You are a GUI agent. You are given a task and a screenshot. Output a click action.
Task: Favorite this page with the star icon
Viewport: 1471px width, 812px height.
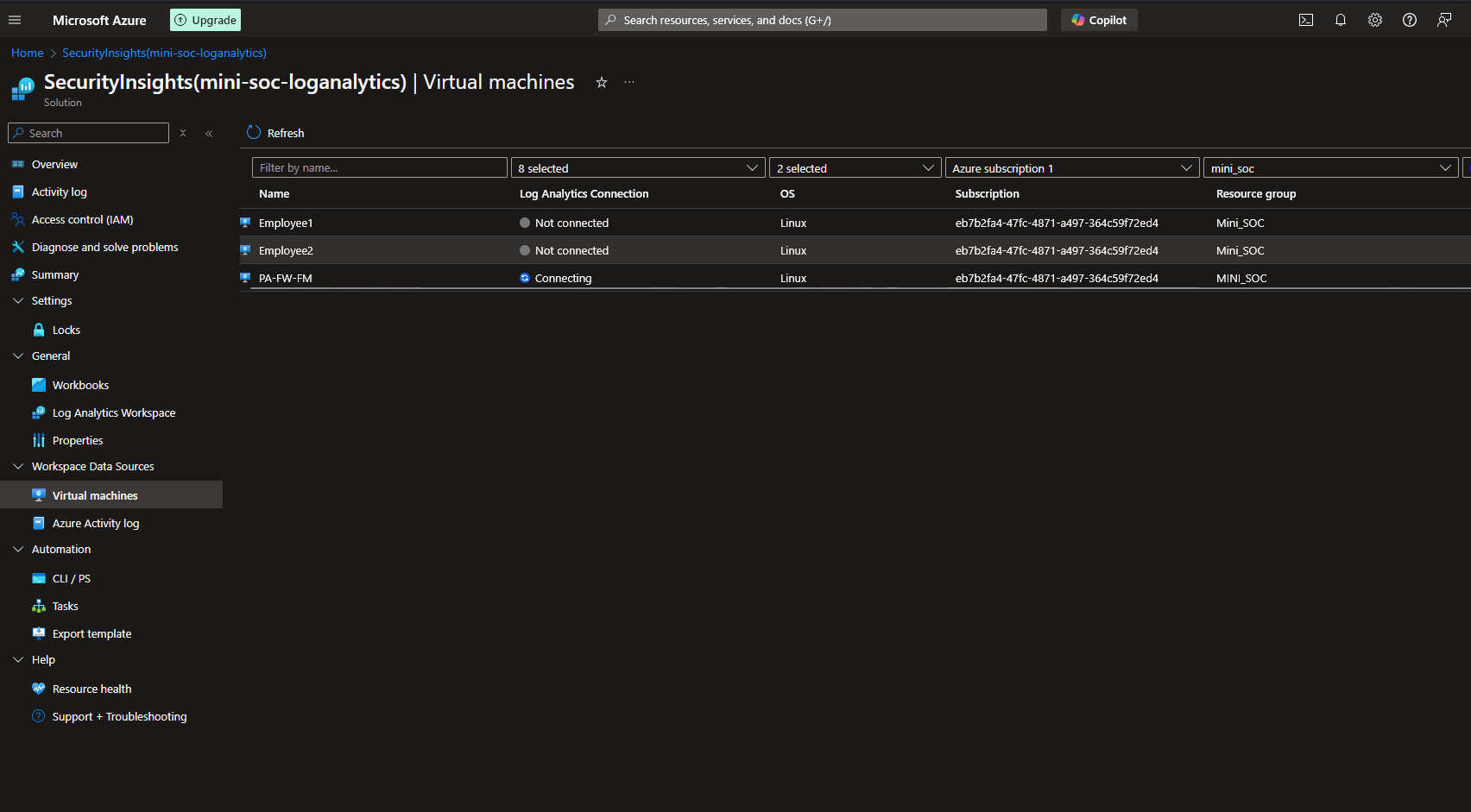click(x=602, y=83)
